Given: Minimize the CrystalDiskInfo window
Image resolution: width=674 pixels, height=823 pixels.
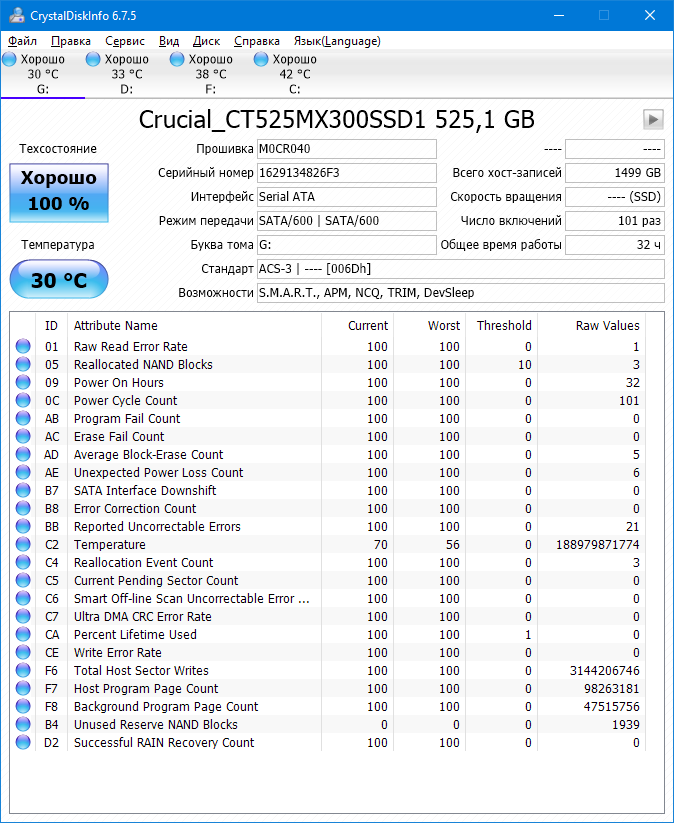Looking at the screenshot, I should coord(559,15).
